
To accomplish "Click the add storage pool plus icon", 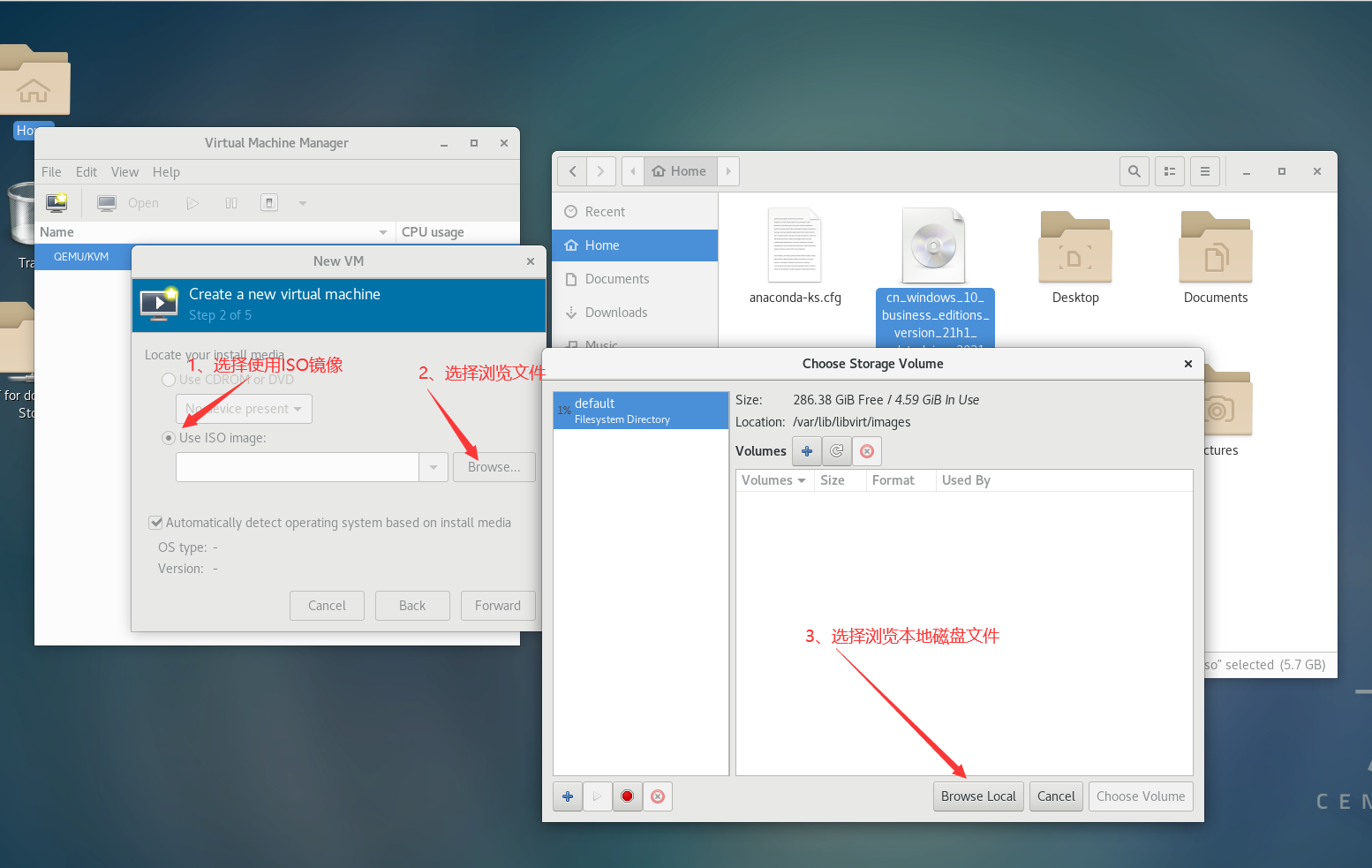I will [568, 796].
